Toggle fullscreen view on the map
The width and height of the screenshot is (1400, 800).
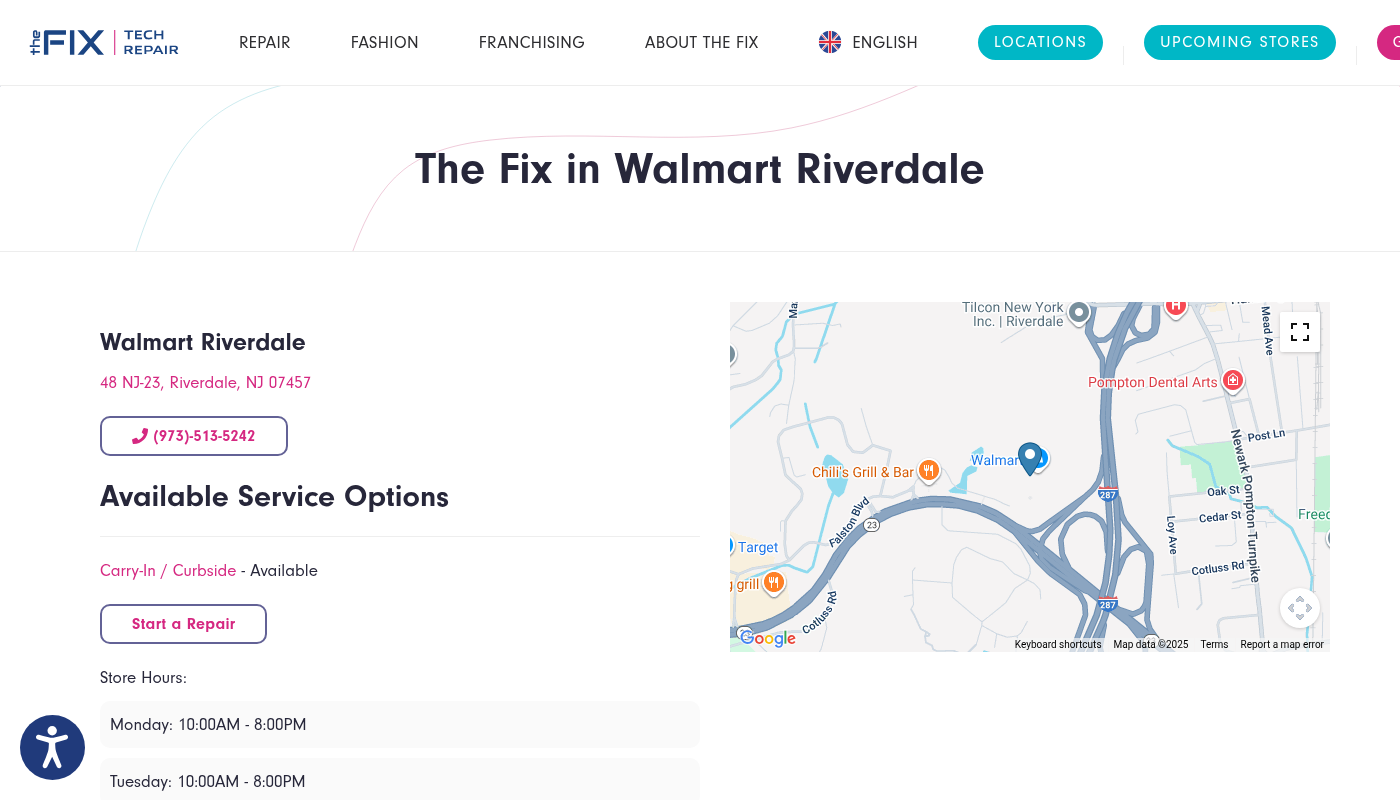tap(1299, 332)
